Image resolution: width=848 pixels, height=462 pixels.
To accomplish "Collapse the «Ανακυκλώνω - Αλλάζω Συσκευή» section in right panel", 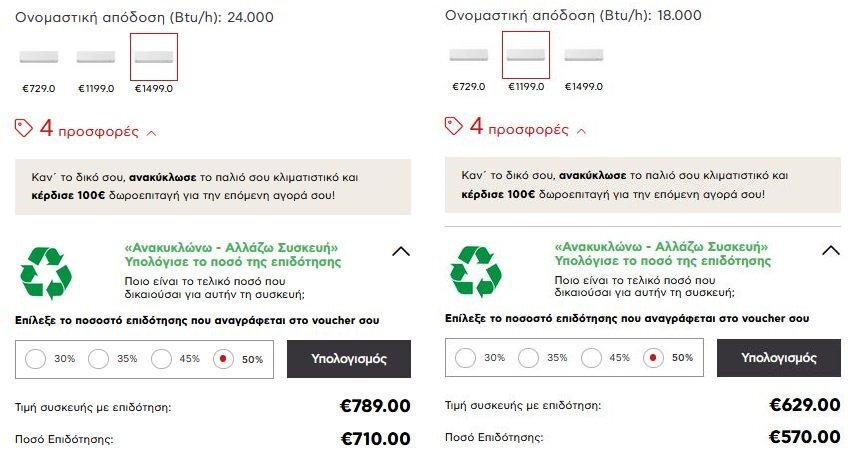I will (831, 250).
